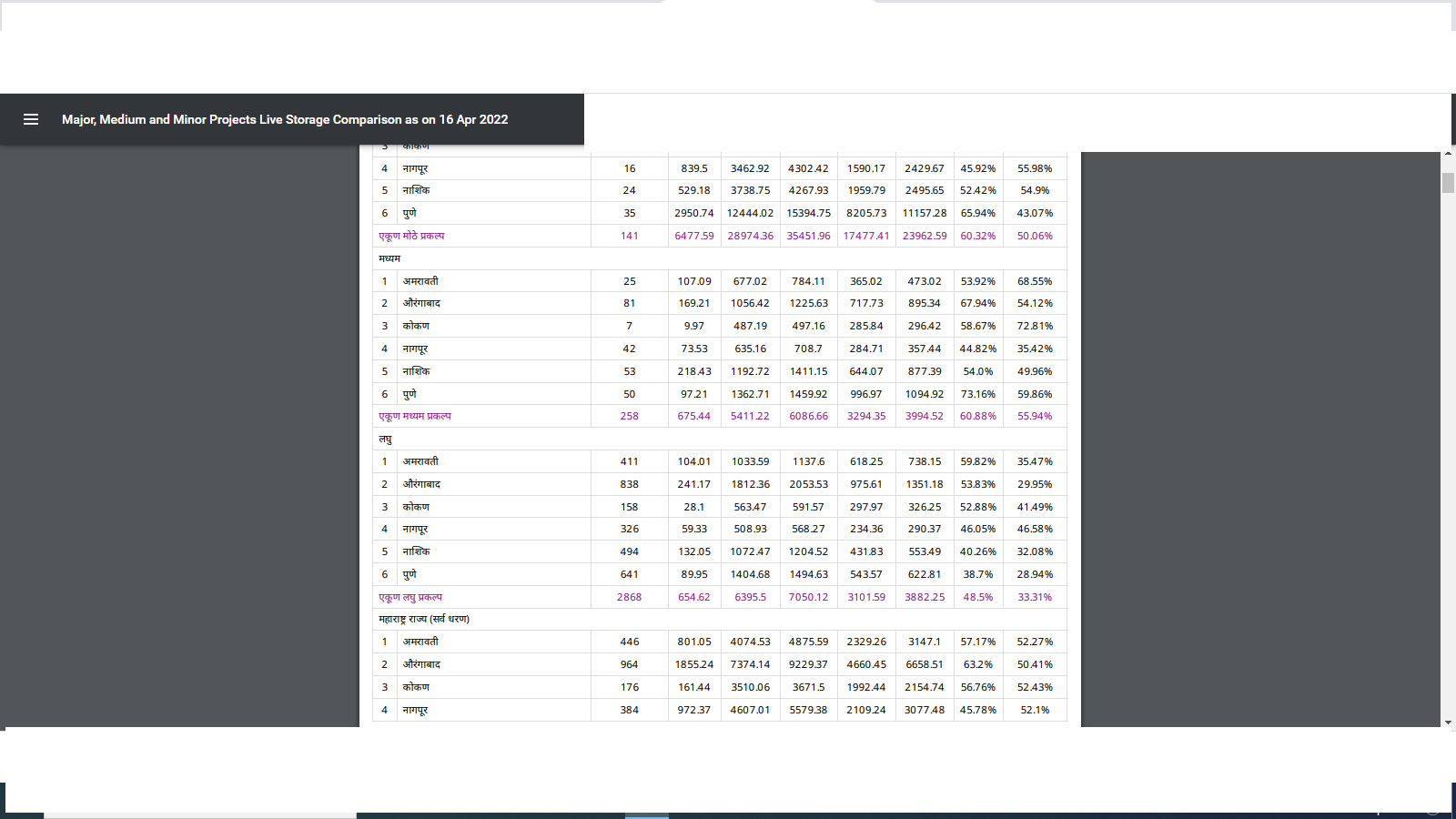Viewport: 1456px width, 819px height.
Task: Click the count 411 in minor अमरावती row
Action: click(x=629, y=461)
